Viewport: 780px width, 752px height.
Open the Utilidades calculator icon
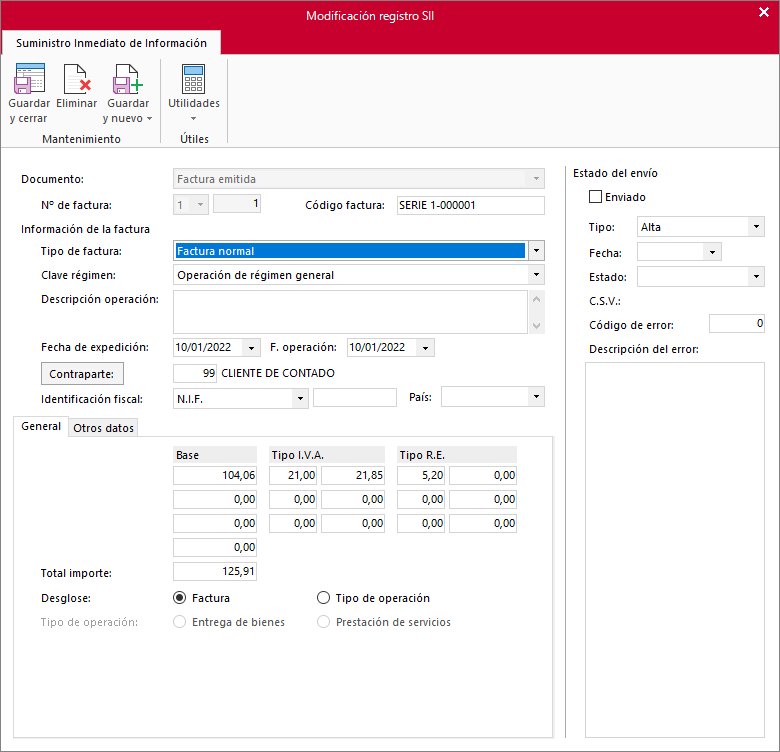[194, 79]
